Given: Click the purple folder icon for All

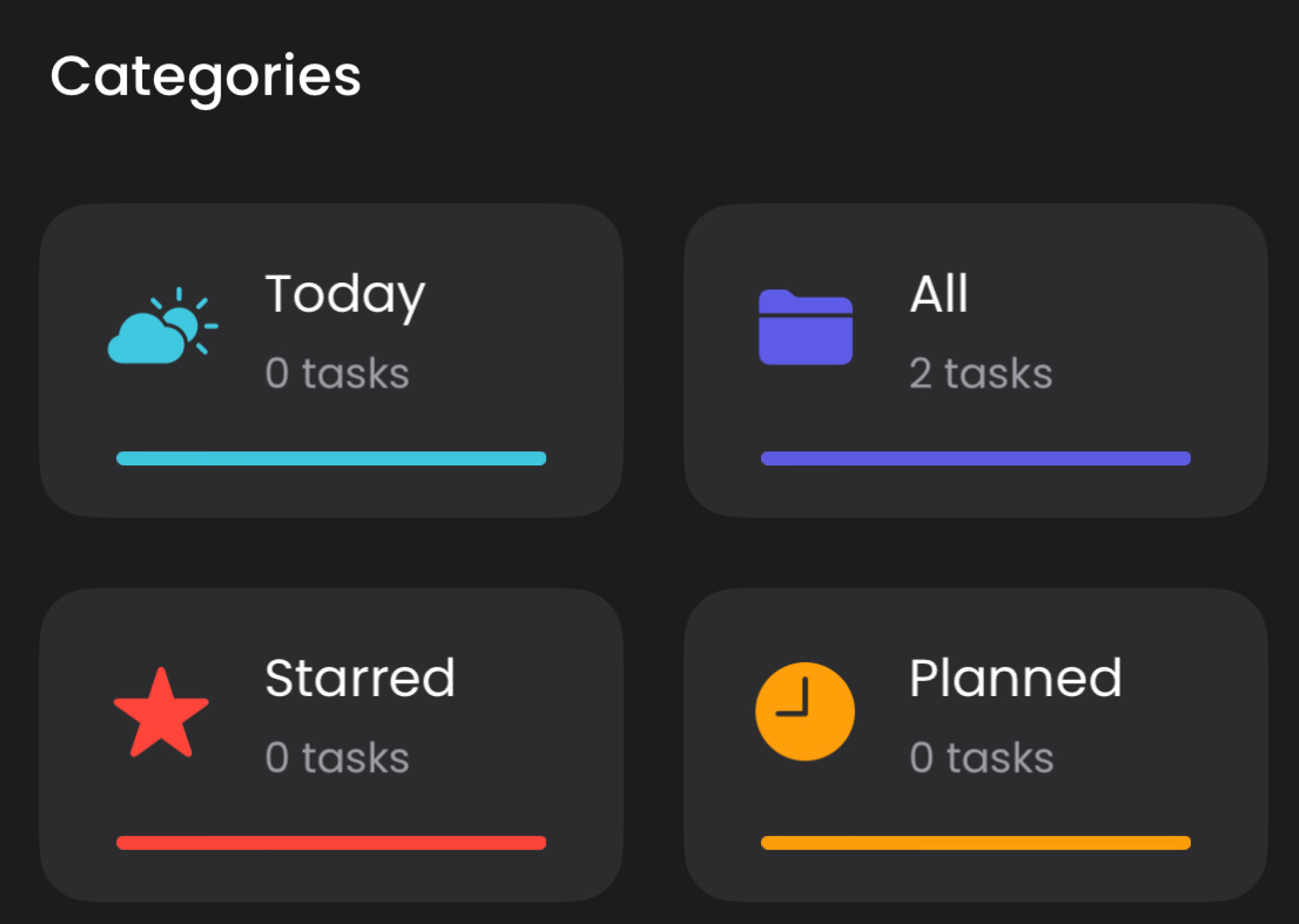Looking at the screenshot, I should click(x=805, y=327).
